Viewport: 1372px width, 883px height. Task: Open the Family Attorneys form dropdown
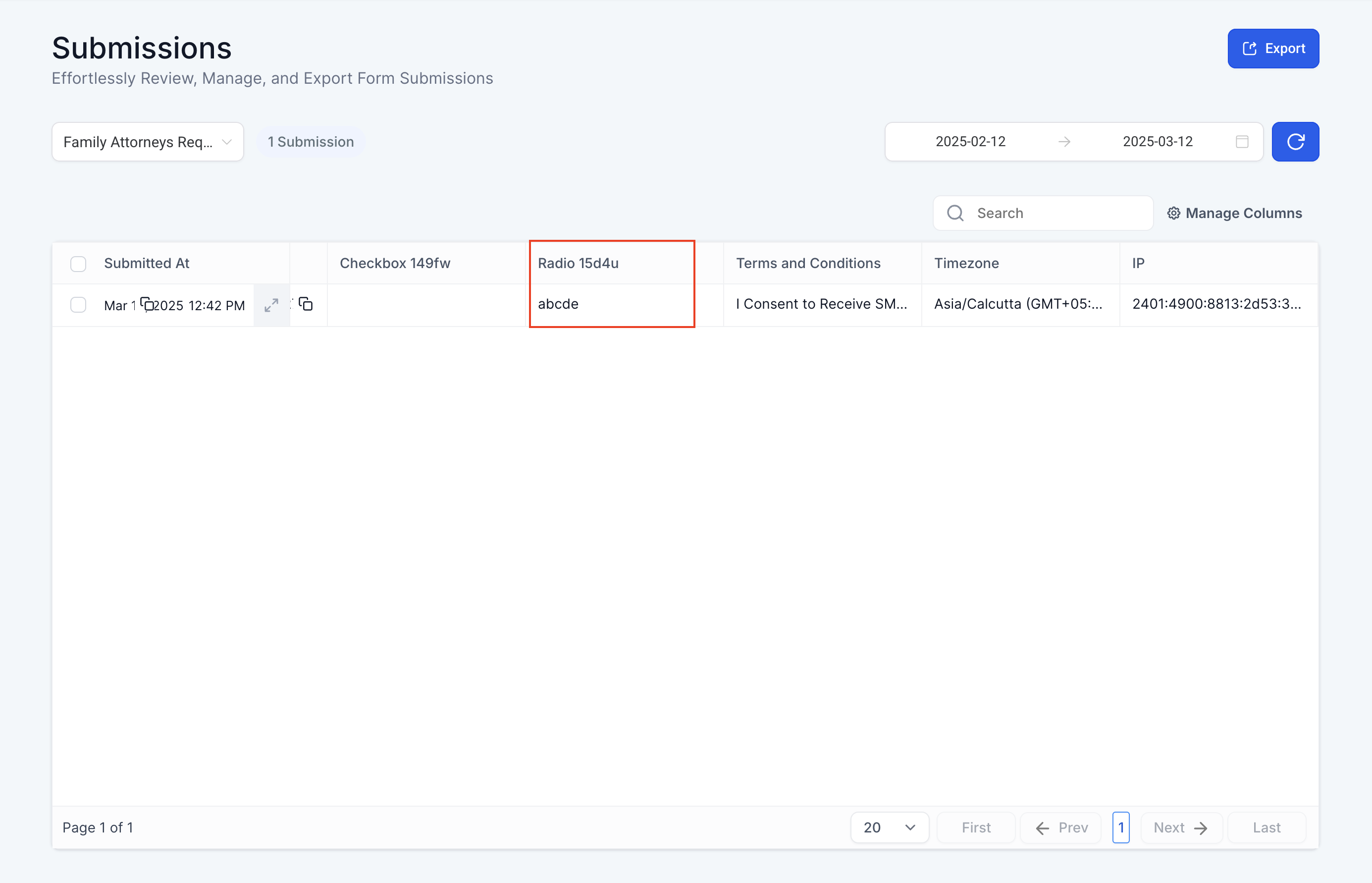[x=147, y=142]
